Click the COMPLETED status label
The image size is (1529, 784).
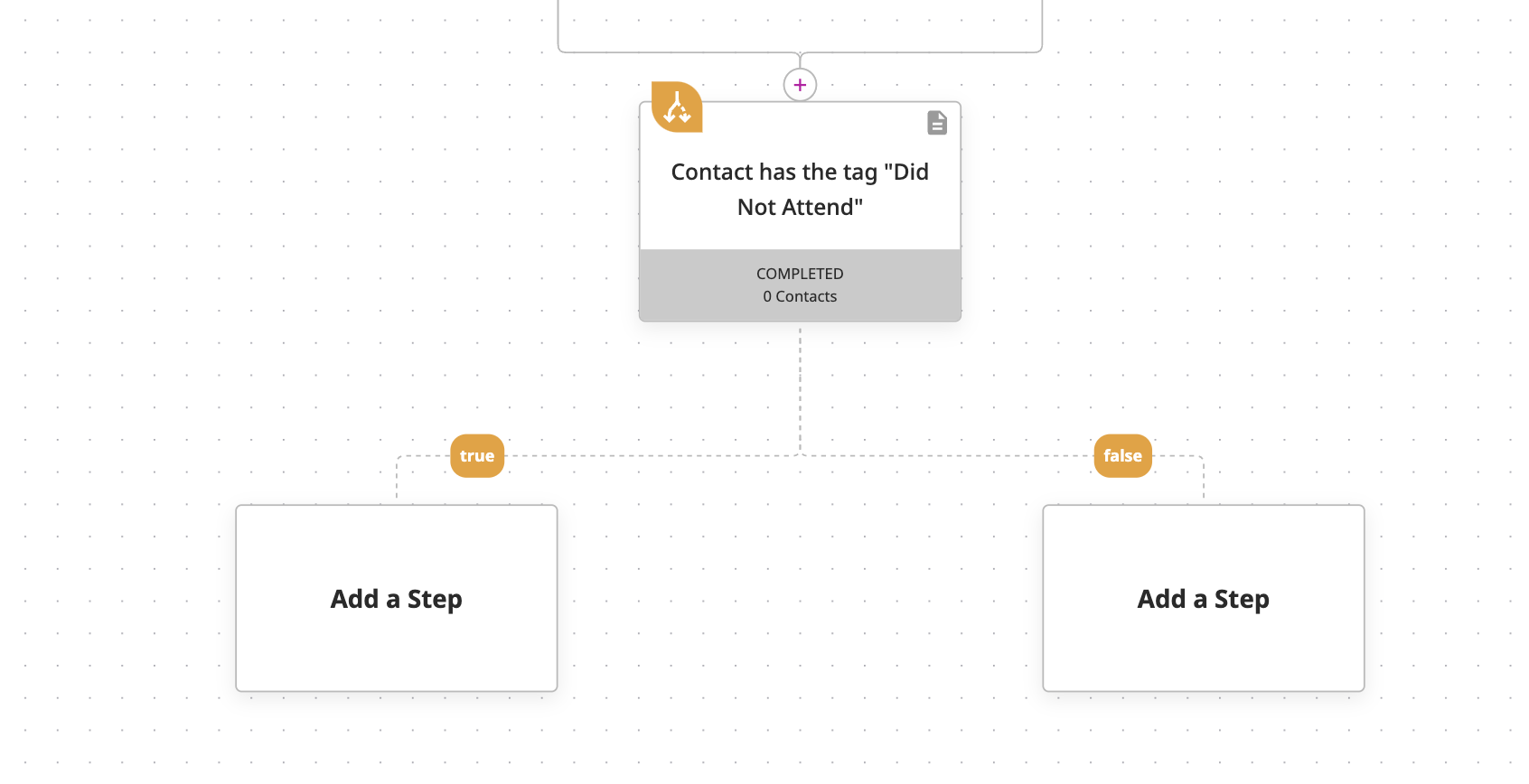(x=800, y=274)
